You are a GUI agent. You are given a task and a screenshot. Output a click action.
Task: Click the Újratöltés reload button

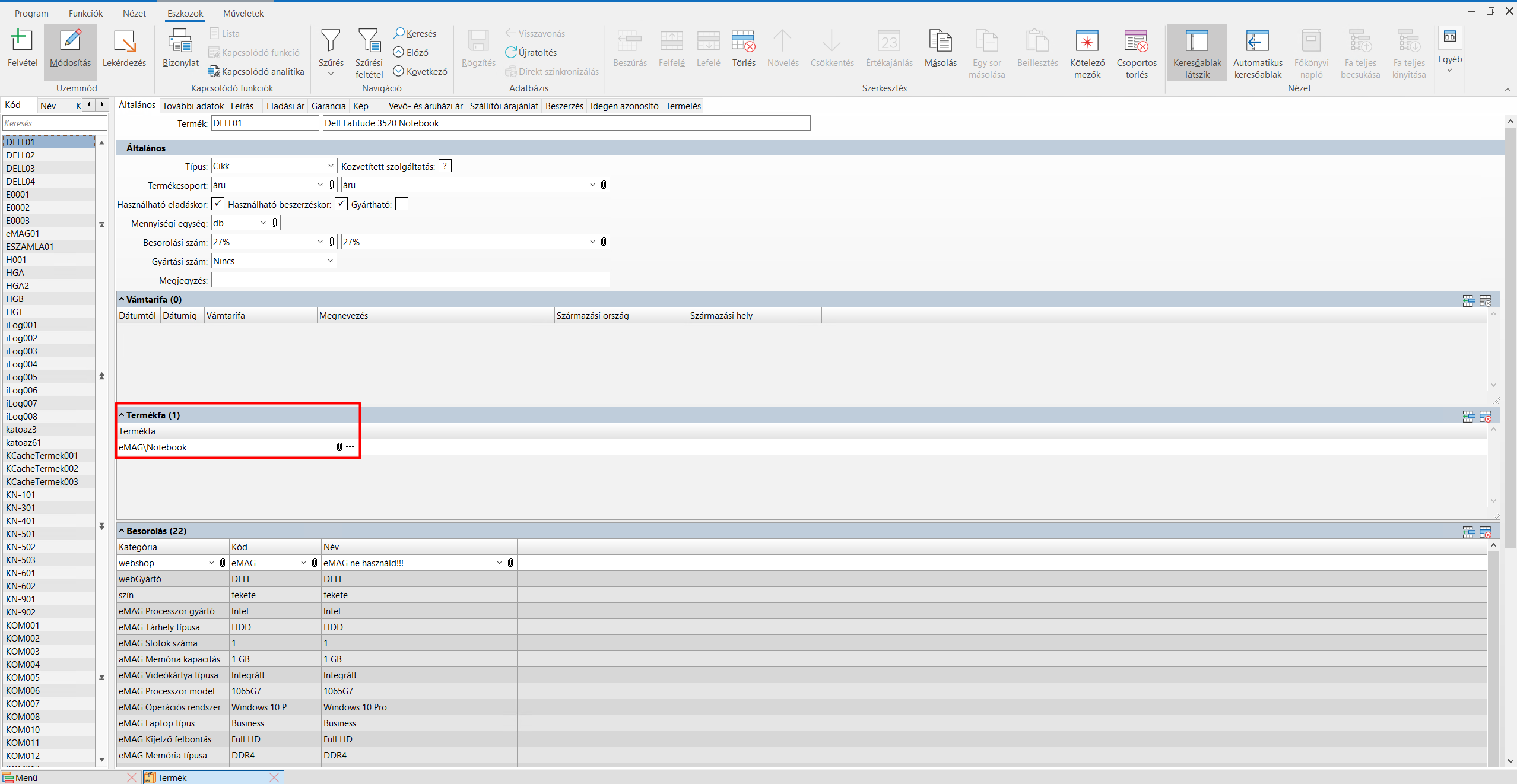point(531,53)
